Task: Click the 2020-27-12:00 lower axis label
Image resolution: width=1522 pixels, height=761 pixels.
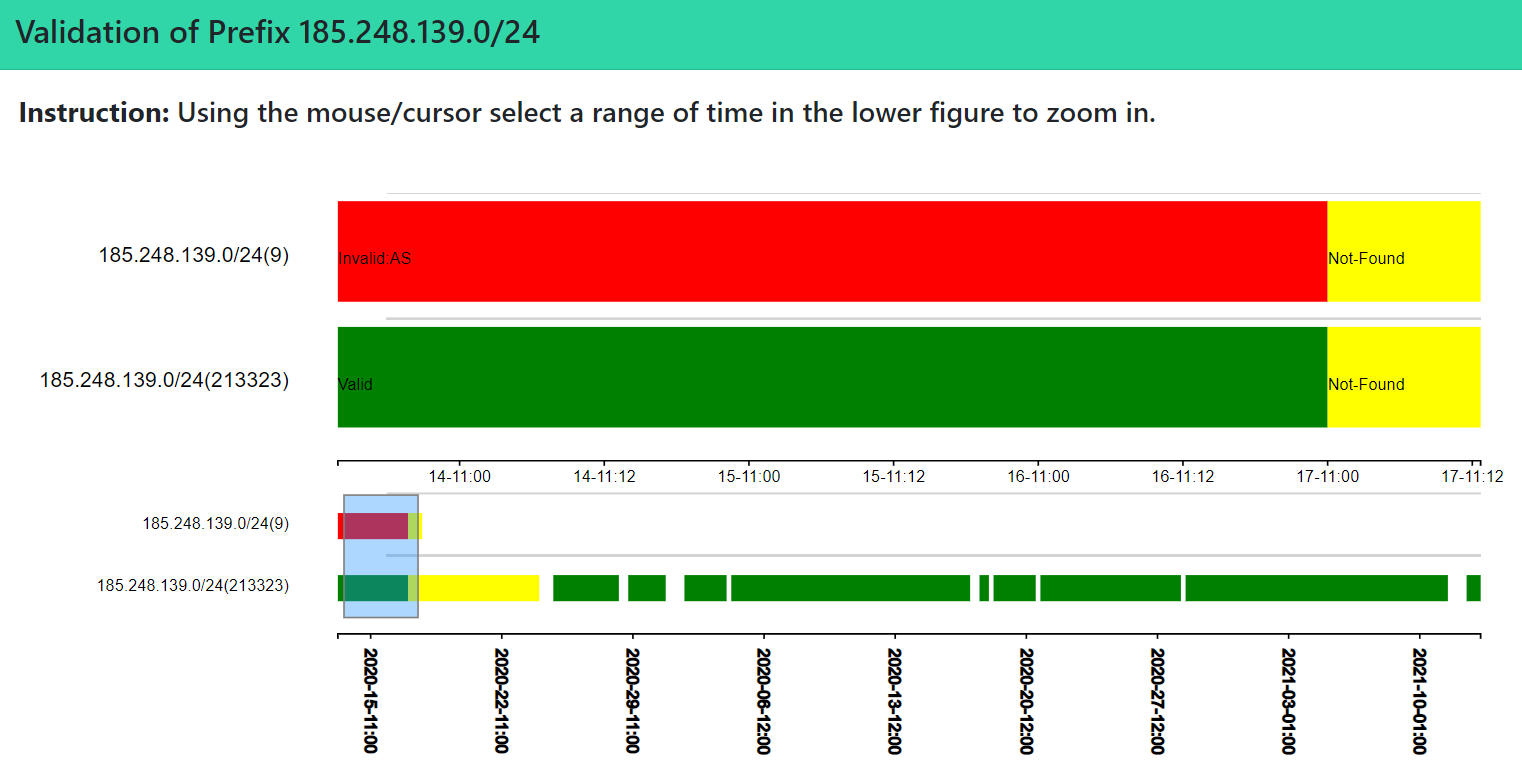Action: (1157, 701)
